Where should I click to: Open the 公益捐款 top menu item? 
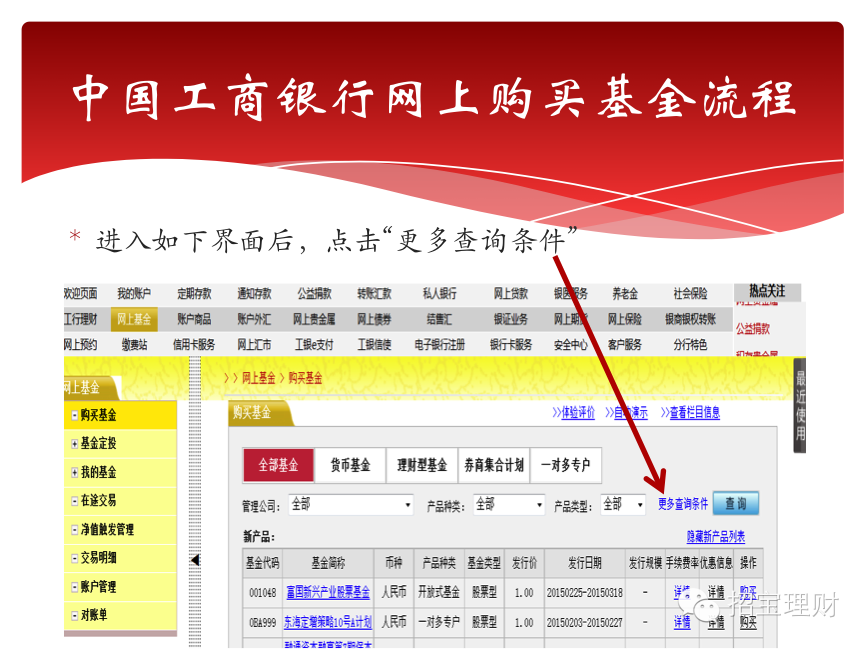tap(314, 294)
